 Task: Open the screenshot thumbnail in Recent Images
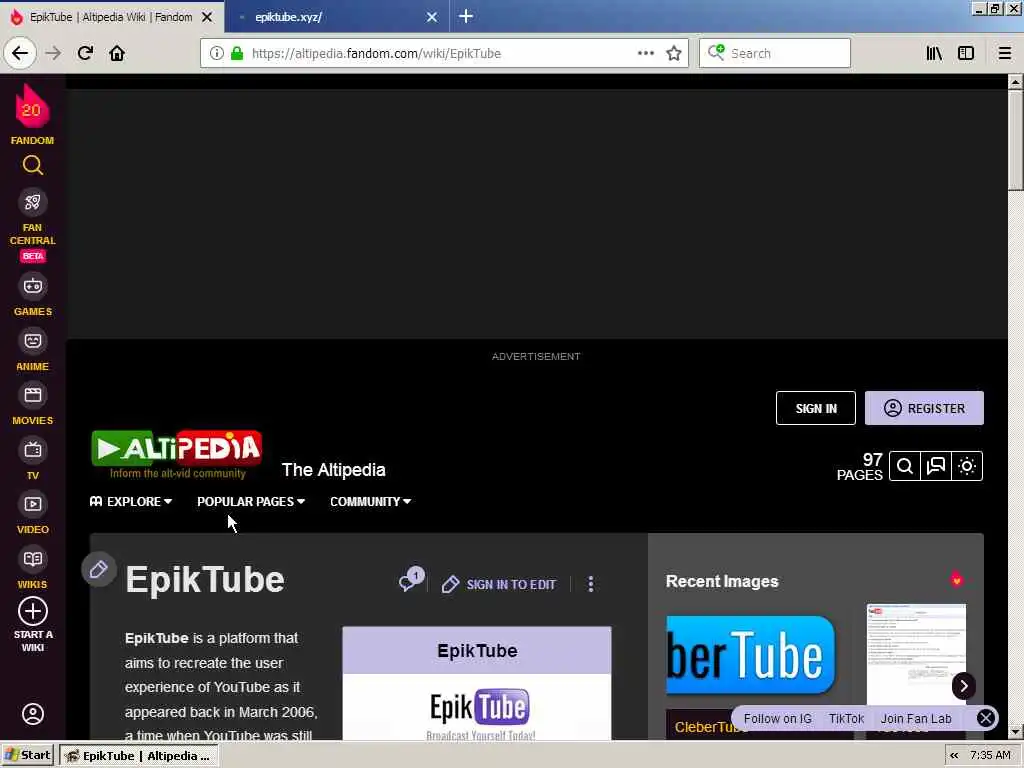tap(916, 654)
